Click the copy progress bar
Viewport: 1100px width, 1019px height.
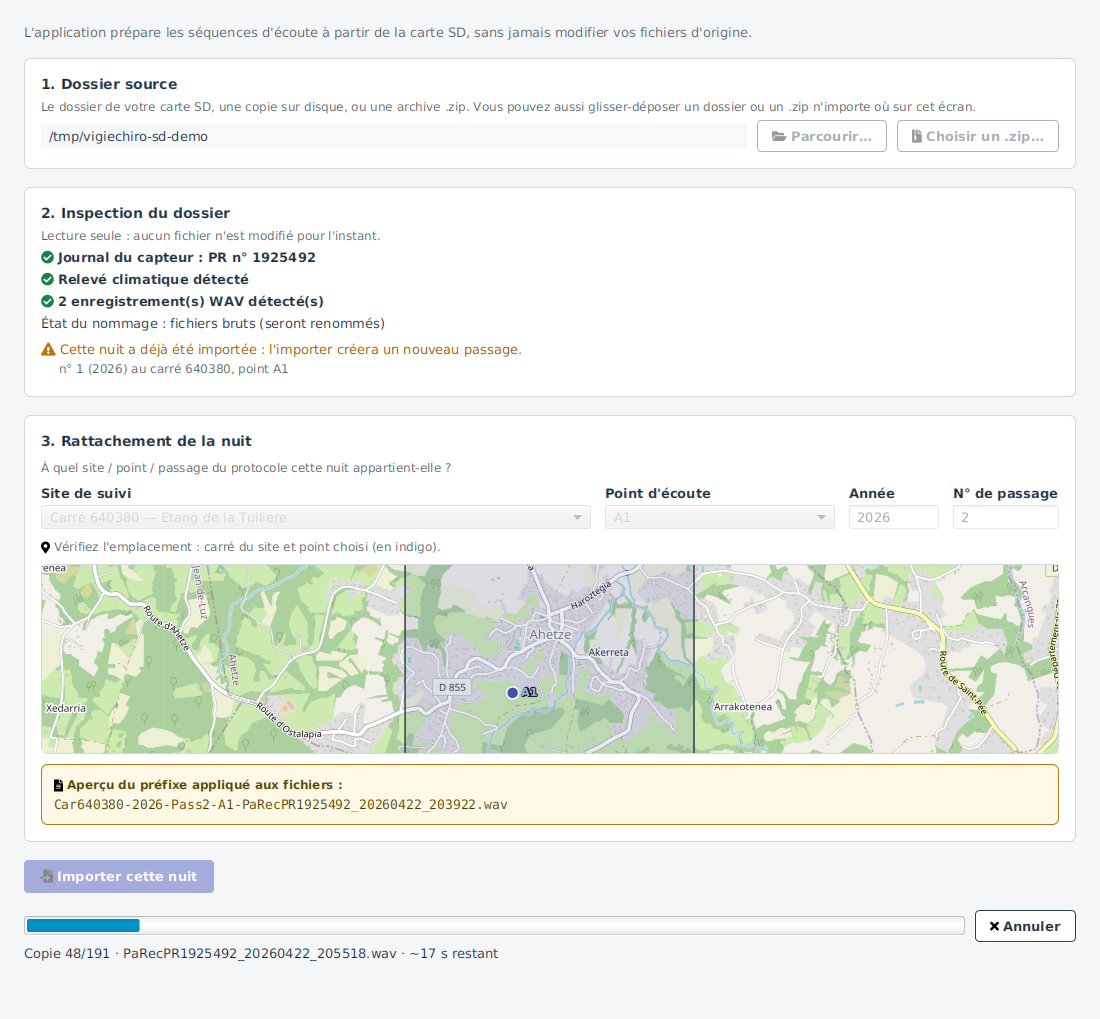[x=495, y=926]
